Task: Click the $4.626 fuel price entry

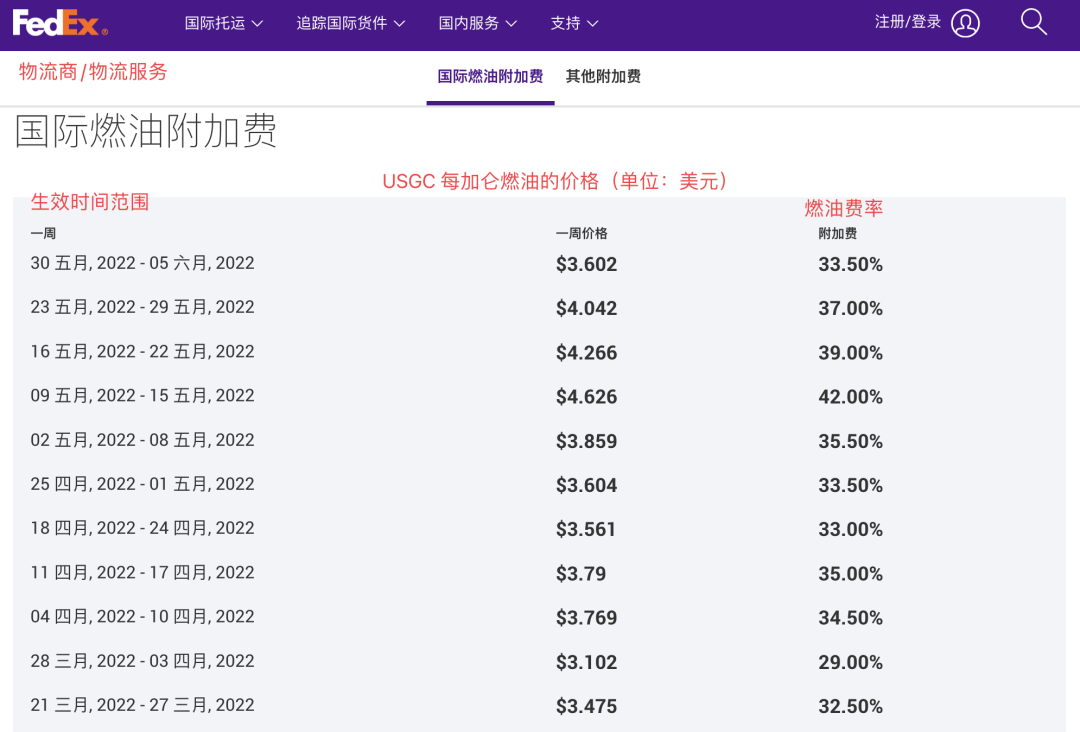Action: point(587,396)
